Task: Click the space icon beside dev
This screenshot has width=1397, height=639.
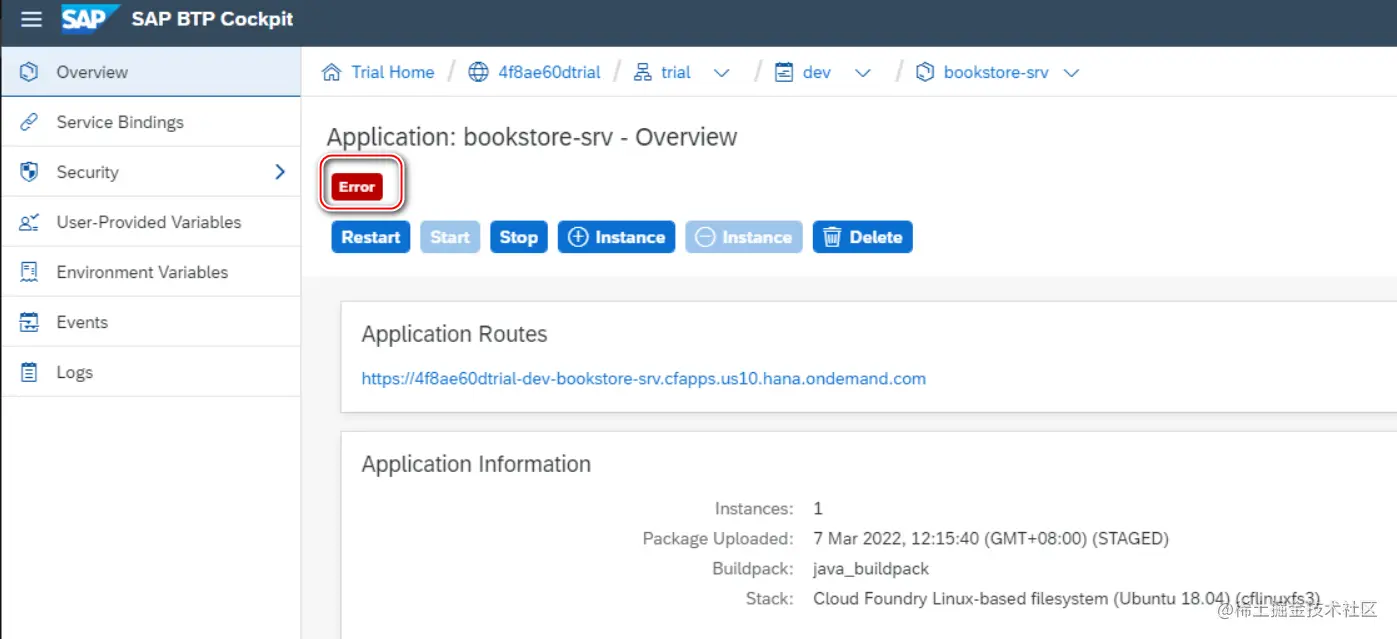Action: click(x=785, y=72)
